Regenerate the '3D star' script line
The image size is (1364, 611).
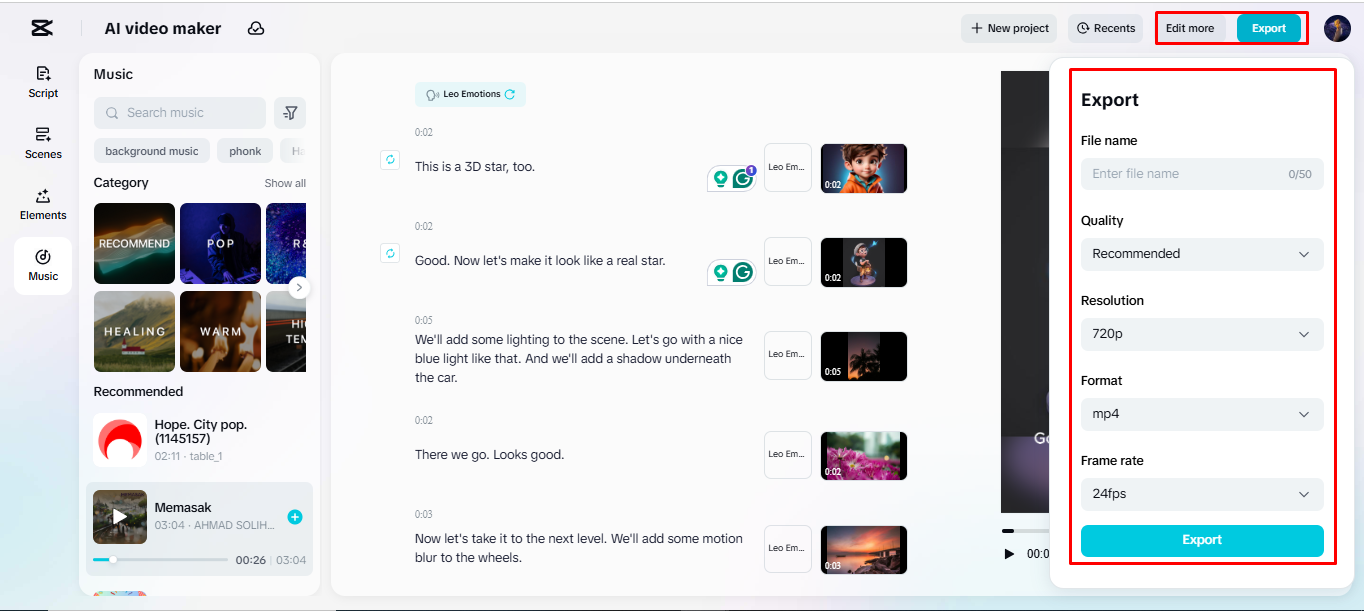390,159
